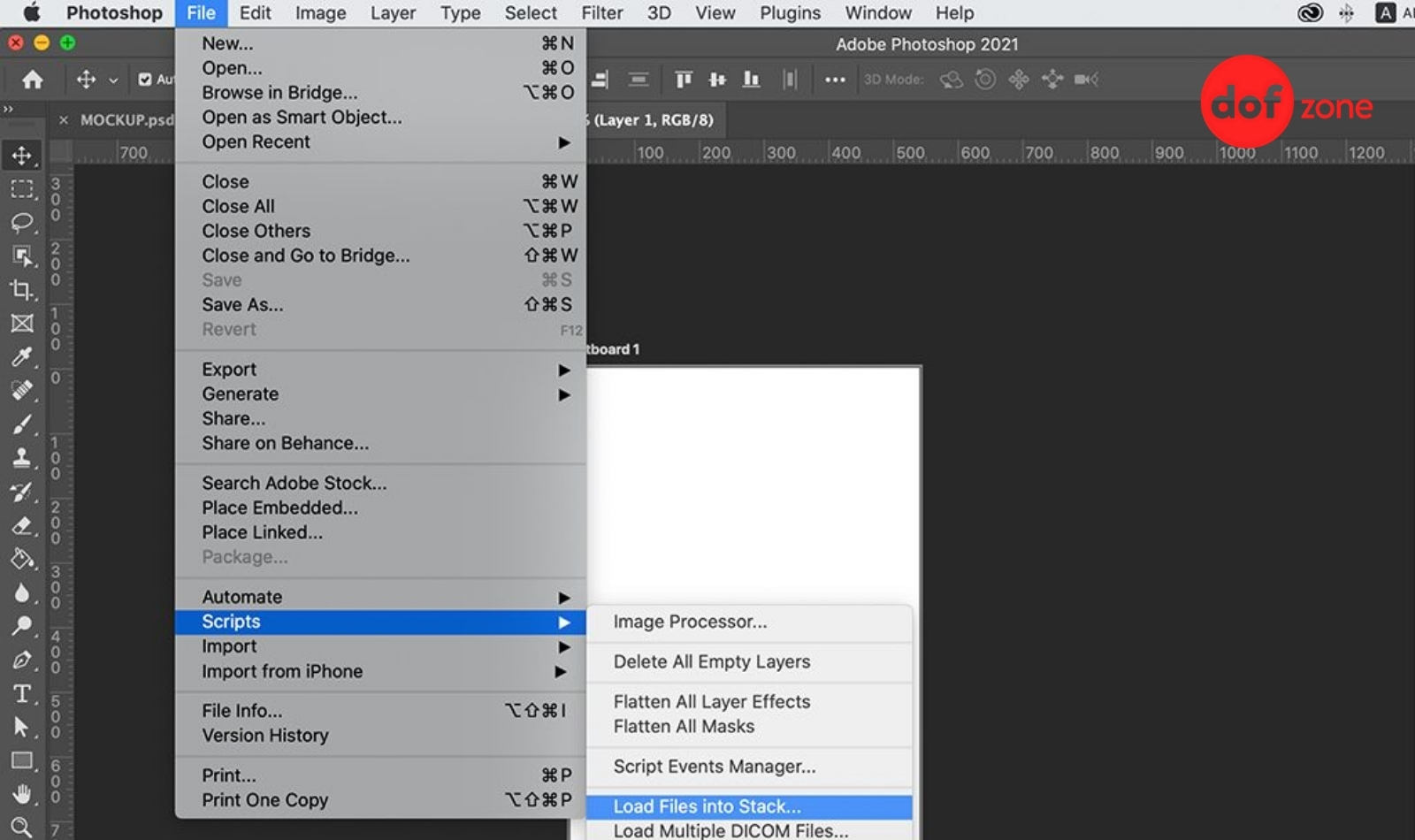Screen dimensions: 1415x840
Task: Select the Rectangular Marquee tool
Action: tap(22, 189)
